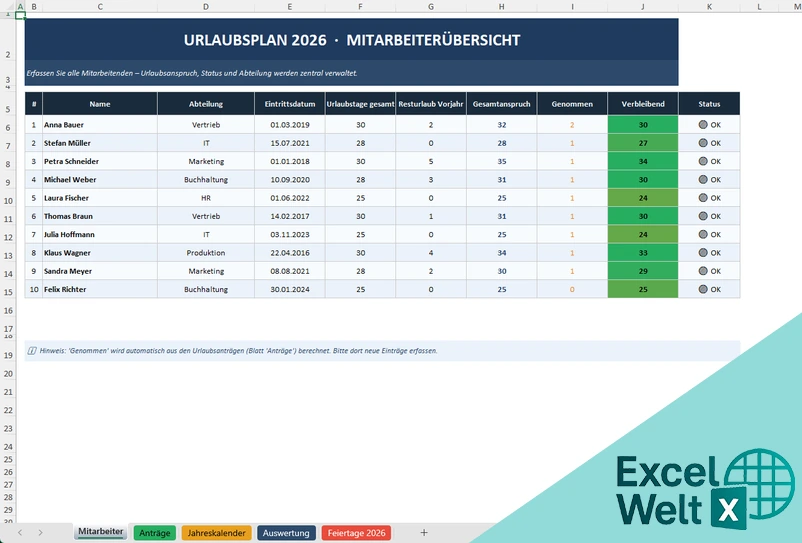Click status indicator circle for Sandra Meyer
The image size is (802, 543).
(703, 270)
